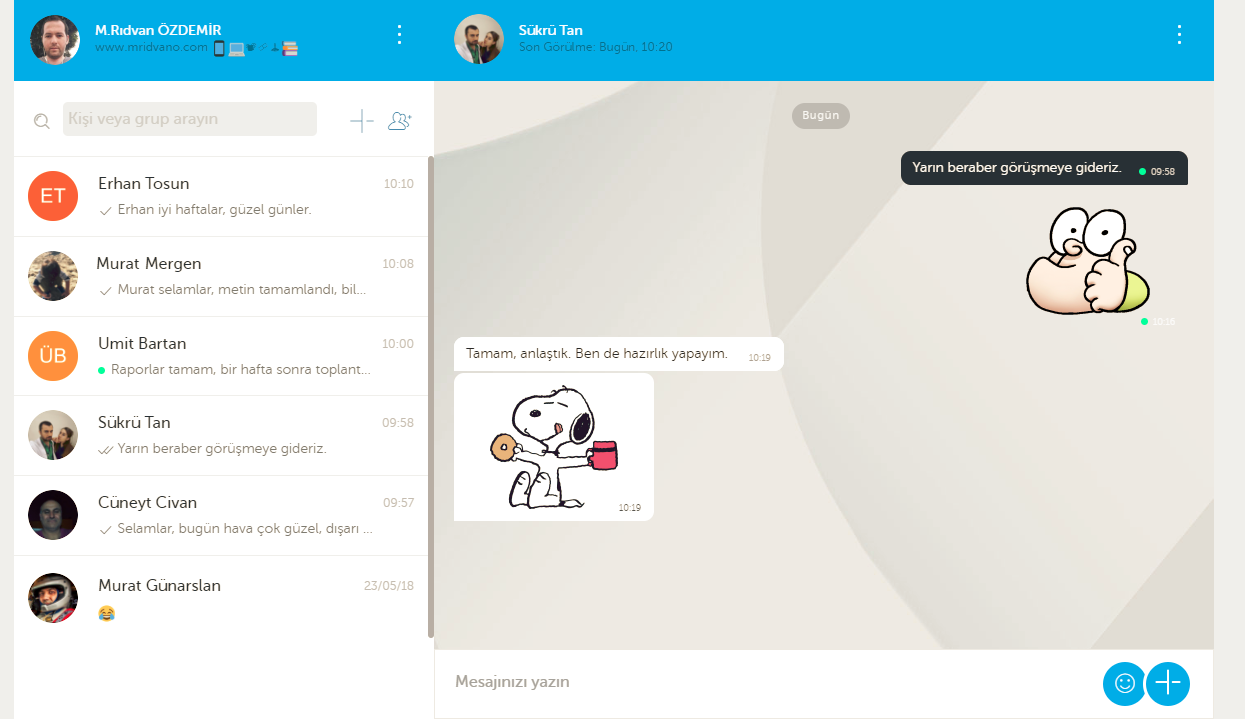Click Sükrü Tan's header profile photo

[479, 39]
